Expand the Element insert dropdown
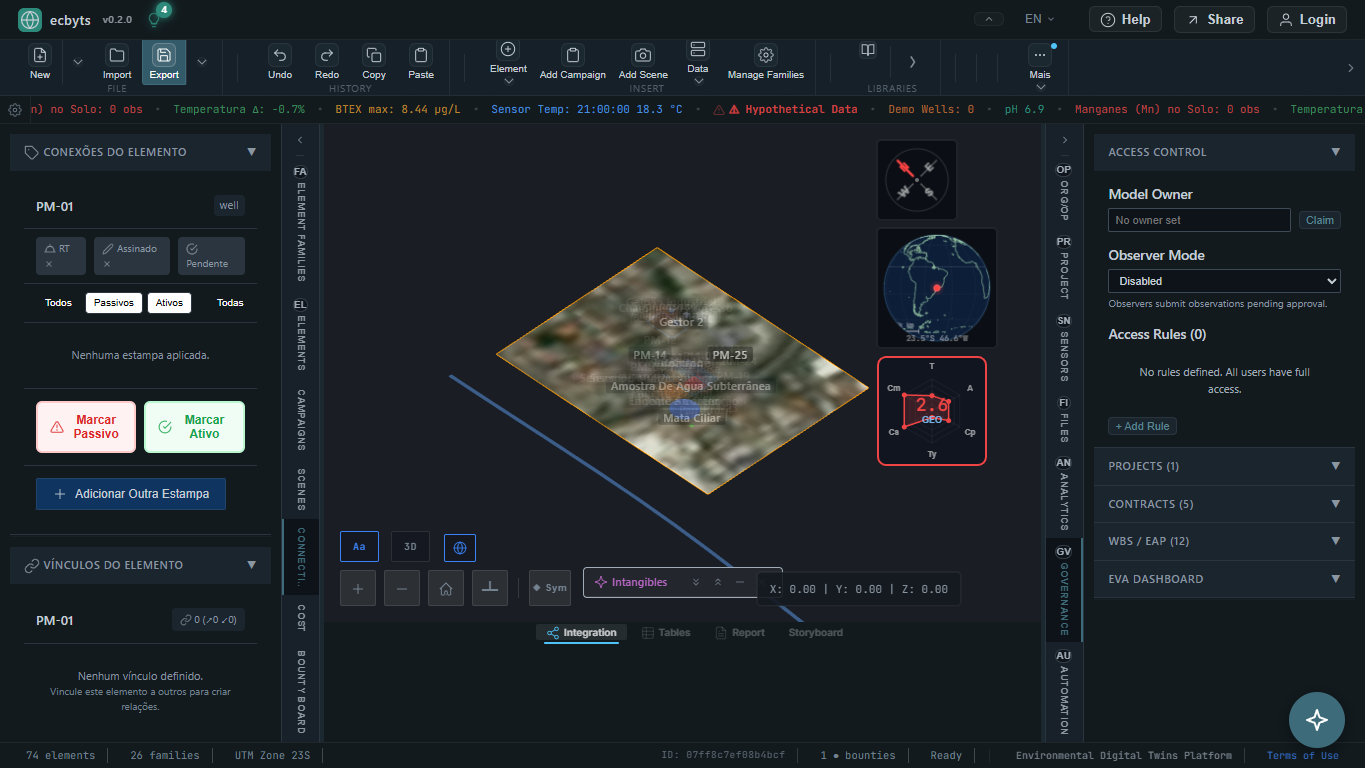The image size is (1365, 768). (x=508, y=82)
